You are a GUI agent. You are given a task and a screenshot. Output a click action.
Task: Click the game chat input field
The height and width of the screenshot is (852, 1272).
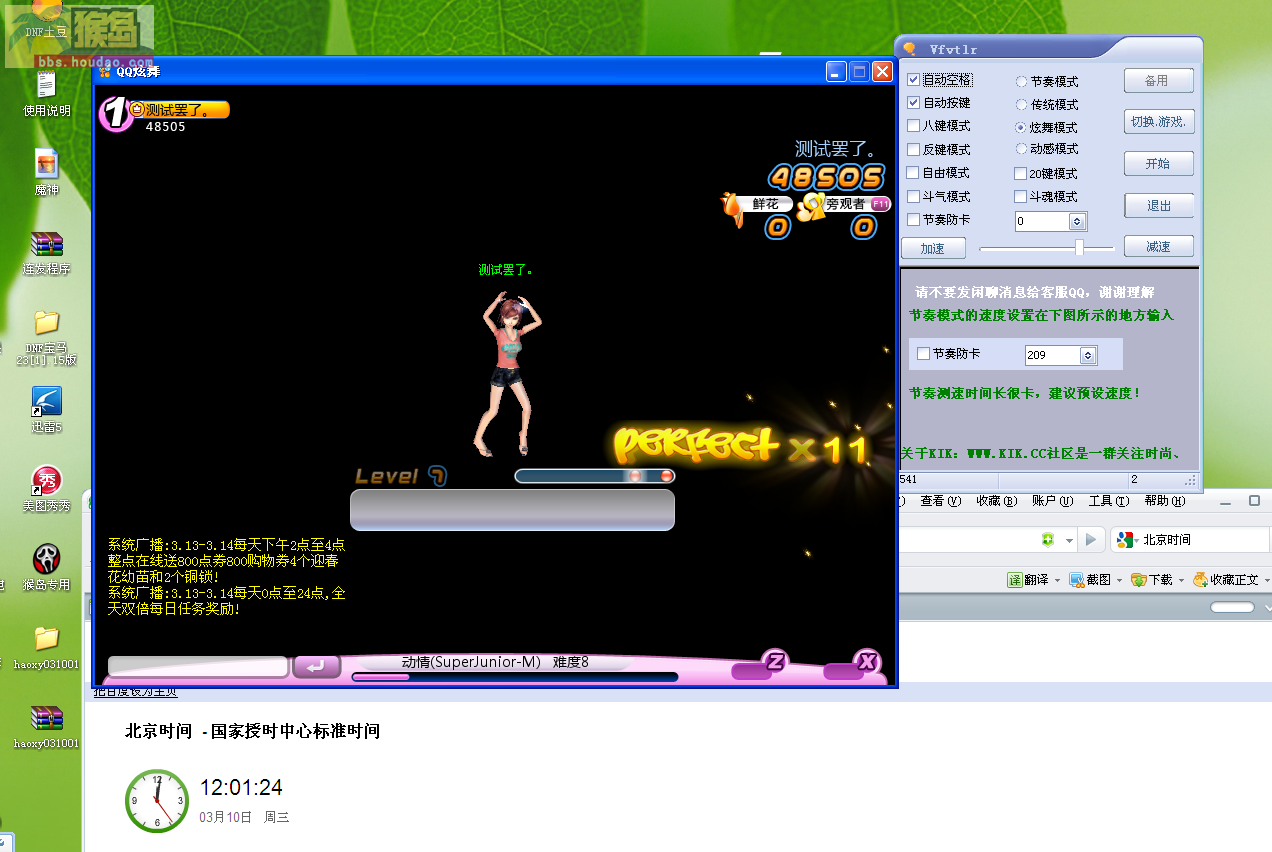pos(198,667)
